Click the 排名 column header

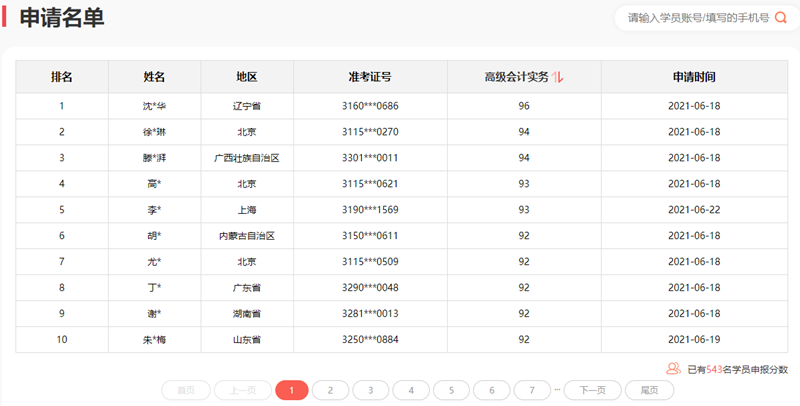pos(62,77)
